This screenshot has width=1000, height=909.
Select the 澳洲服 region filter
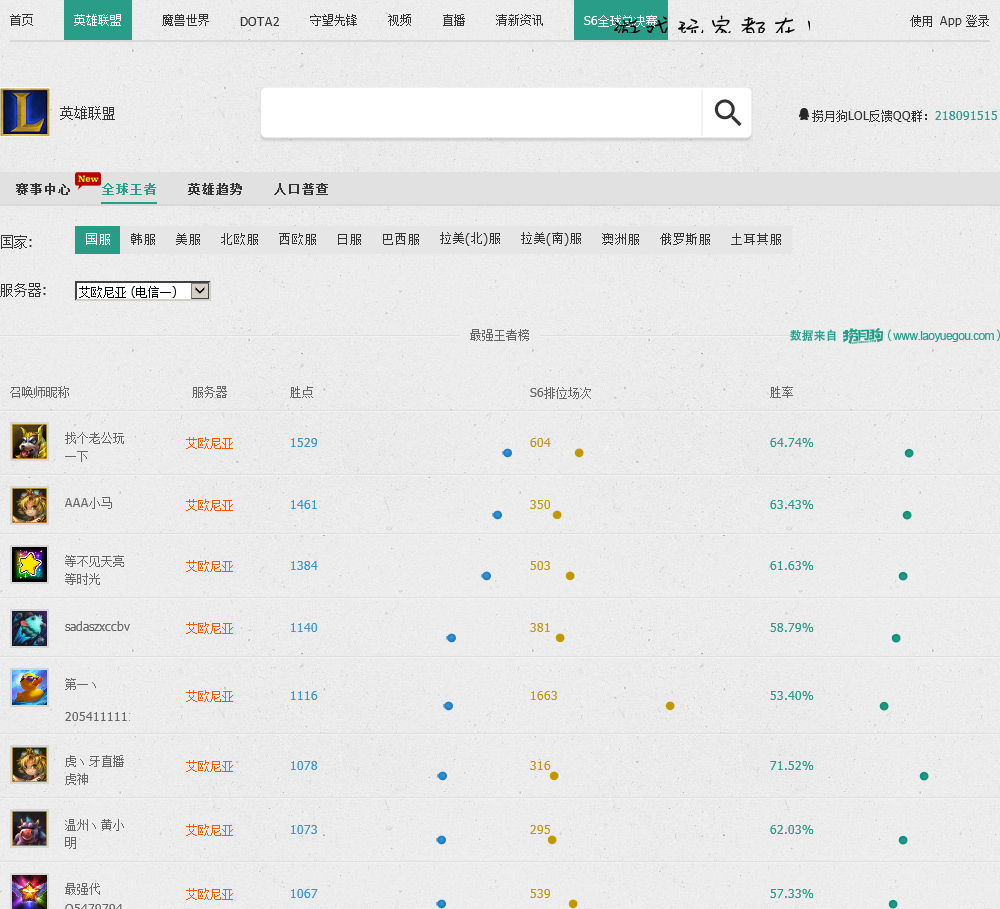[621, 240]
